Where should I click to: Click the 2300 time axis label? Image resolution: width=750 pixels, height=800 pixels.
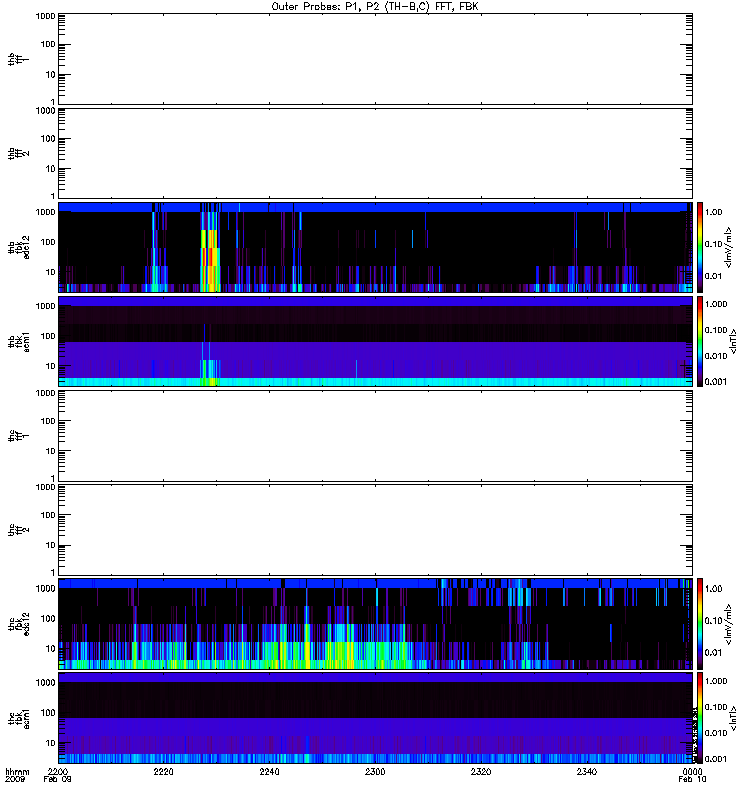click(375, 771)
